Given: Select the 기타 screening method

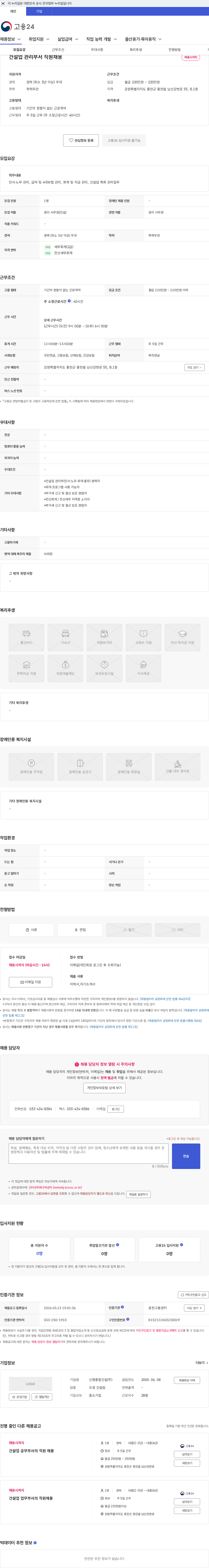Looking at the screenshot, I should [x=177, y=930].
